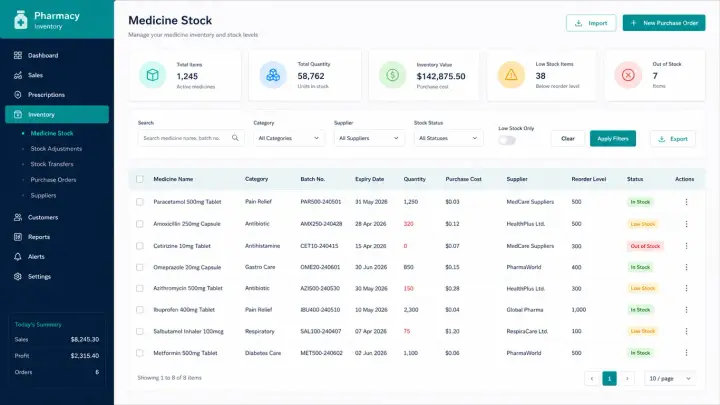
Task: Open the Customers sidebar section
Action: 57,217
